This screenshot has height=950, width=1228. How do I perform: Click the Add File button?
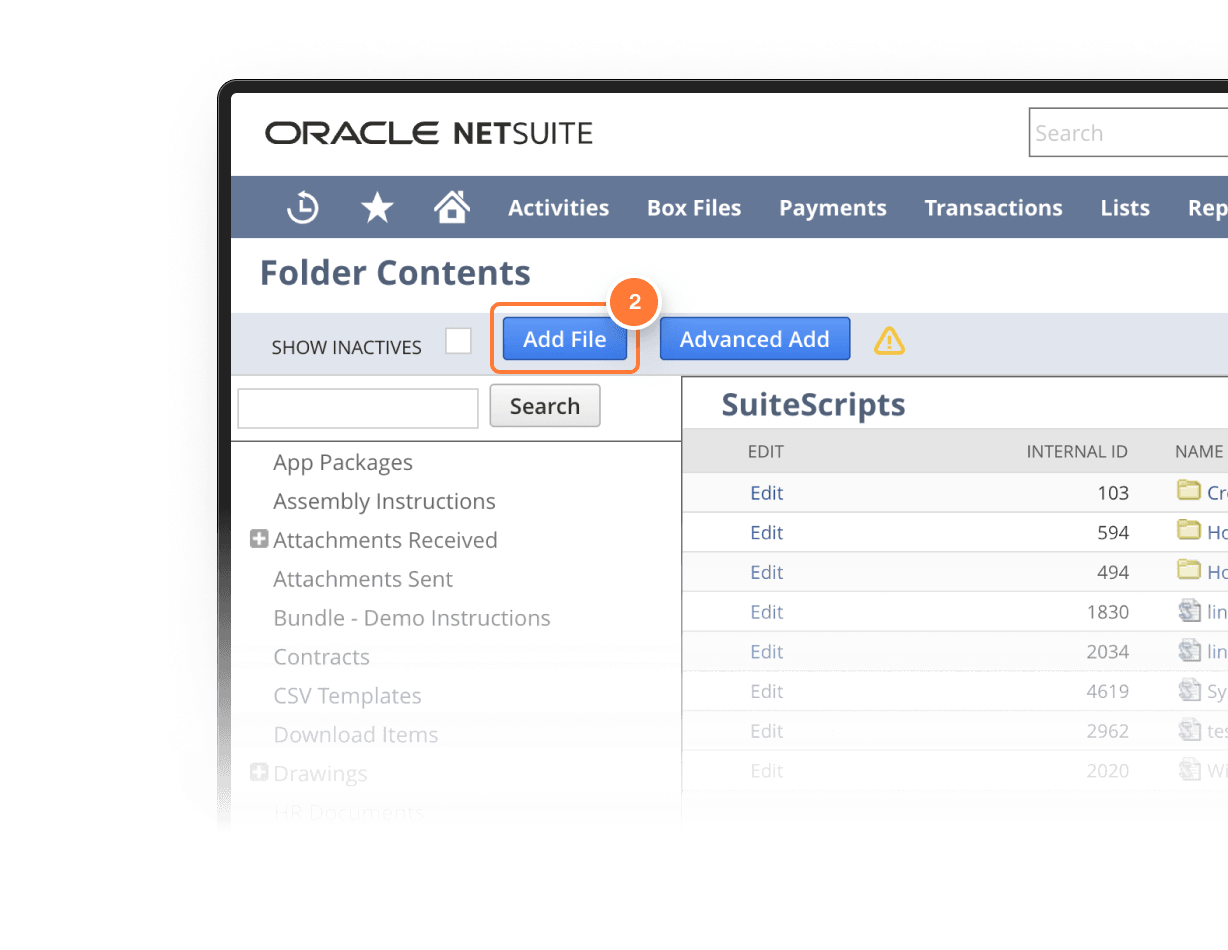tap(565, 339)
